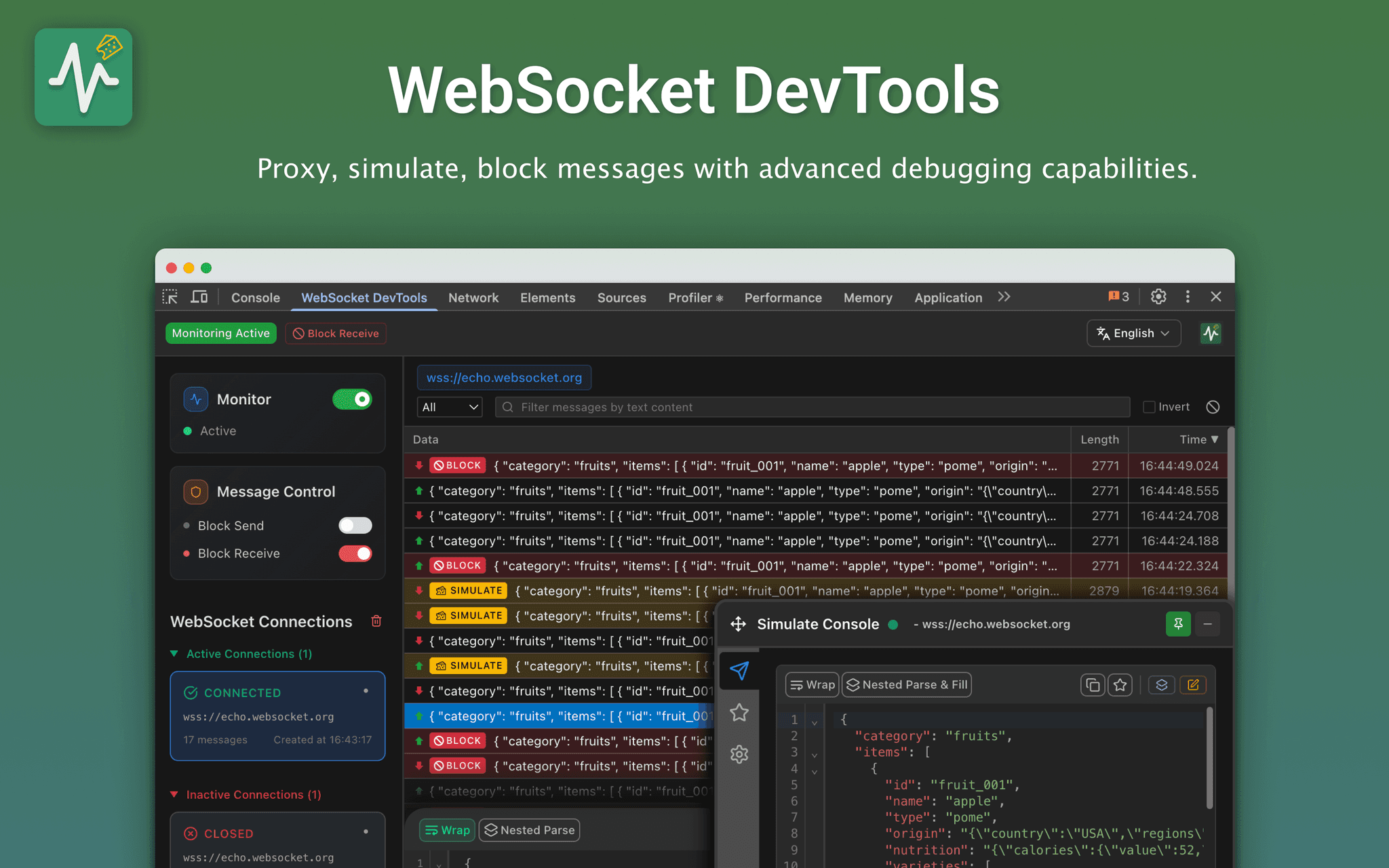Enable the Block Send toggle

(355, 526)
